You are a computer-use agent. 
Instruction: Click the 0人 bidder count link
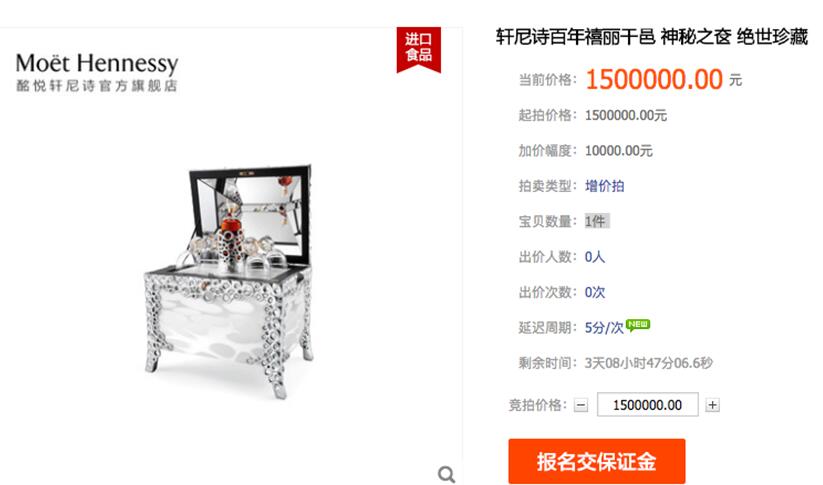[x=595, y=257]
